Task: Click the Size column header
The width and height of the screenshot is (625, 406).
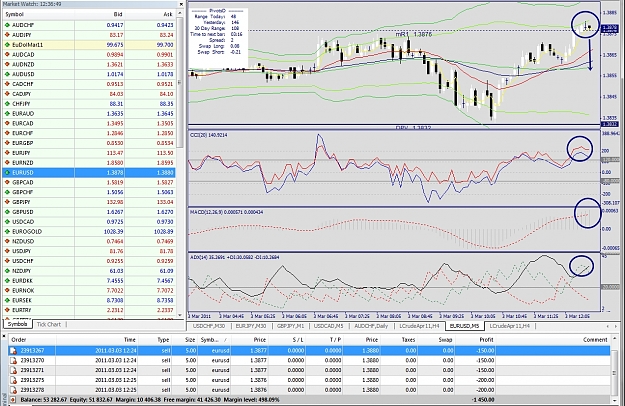Action: coord(185,340)
